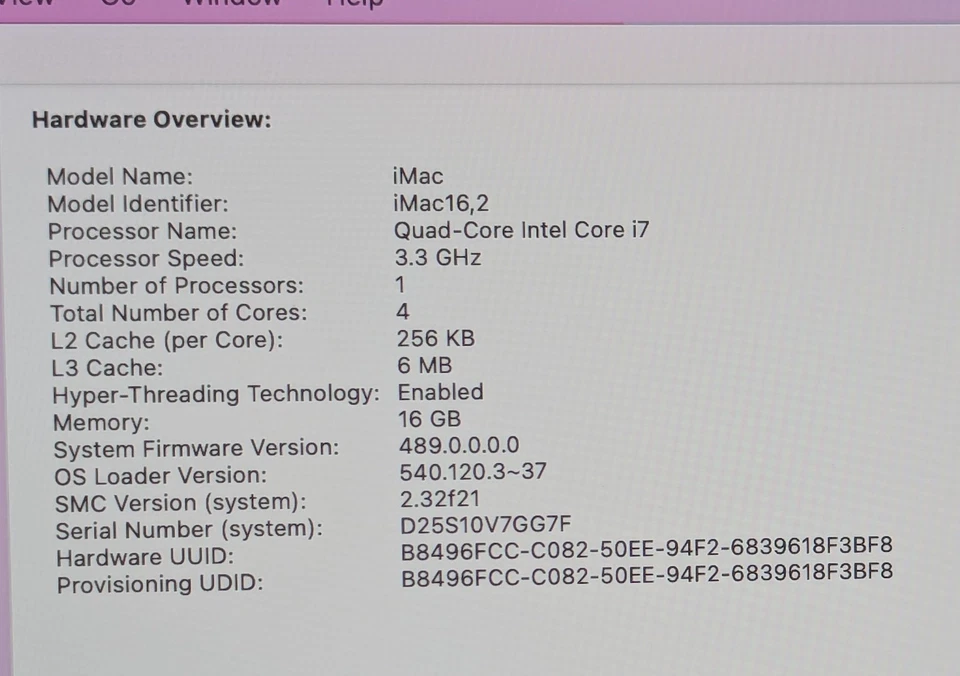Select the L3 Cache value 6 MB

(424, 365)
